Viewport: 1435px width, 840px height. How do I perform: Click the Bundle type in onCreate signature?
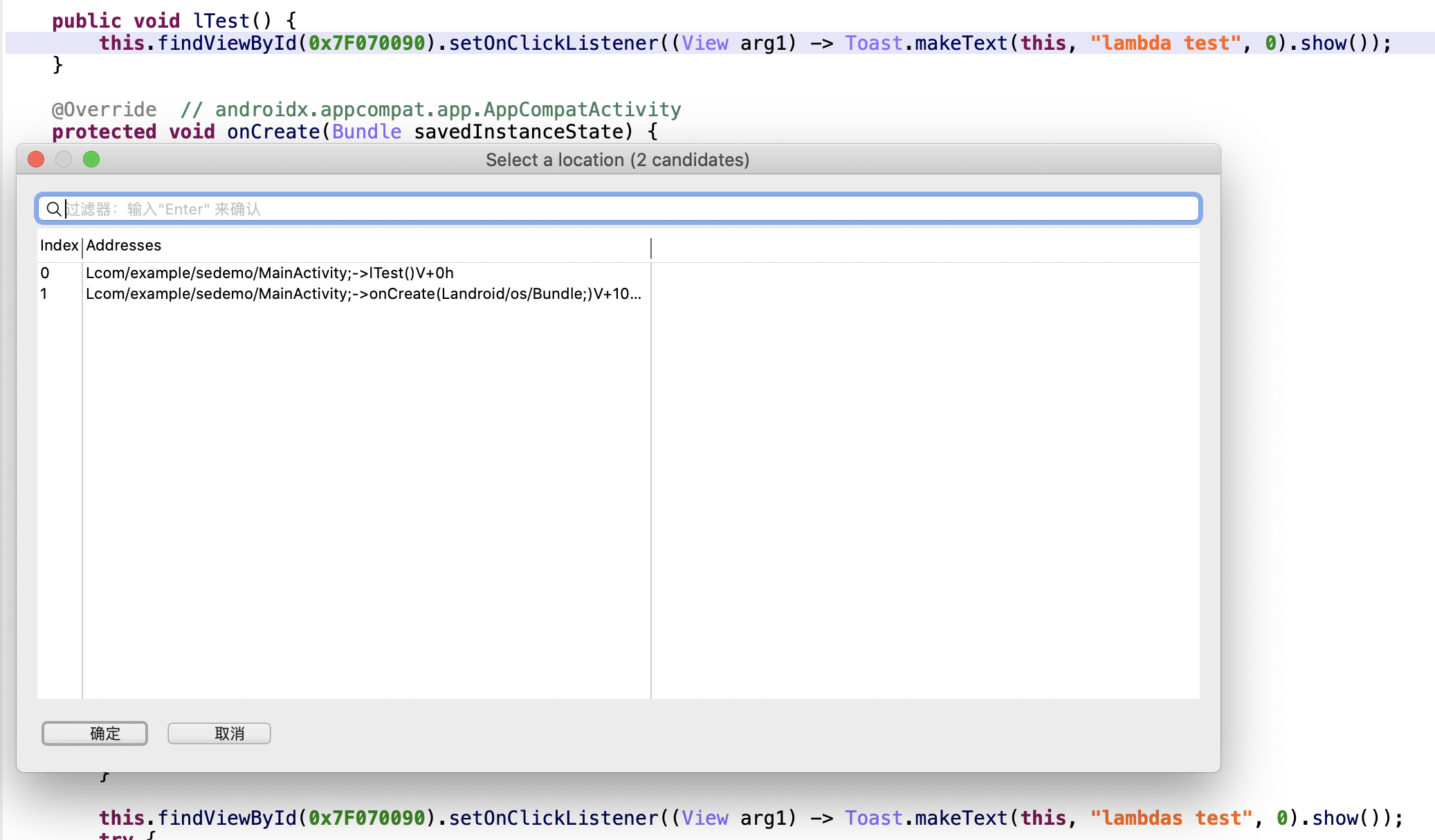[367, 131]
